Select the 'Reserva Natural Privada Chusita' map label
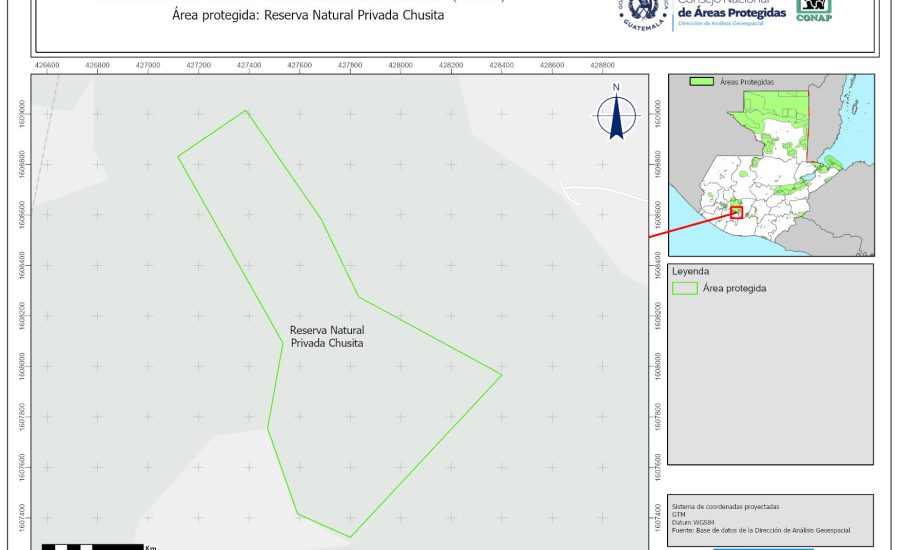The width and height of the screenshot is (900, 550). [x=327, y=336]
